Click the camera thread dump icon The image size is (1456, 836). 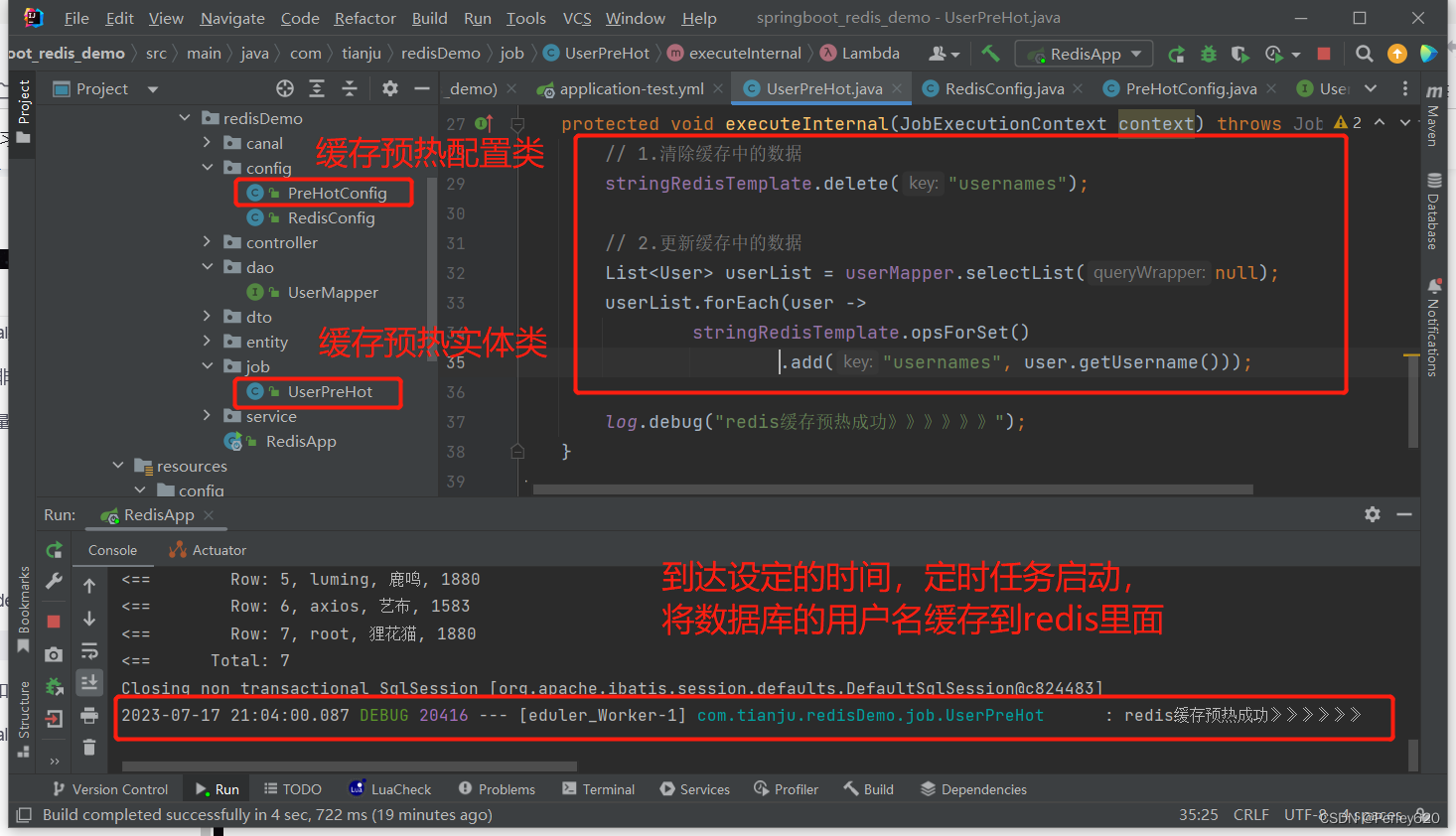[x=54, y=654]
